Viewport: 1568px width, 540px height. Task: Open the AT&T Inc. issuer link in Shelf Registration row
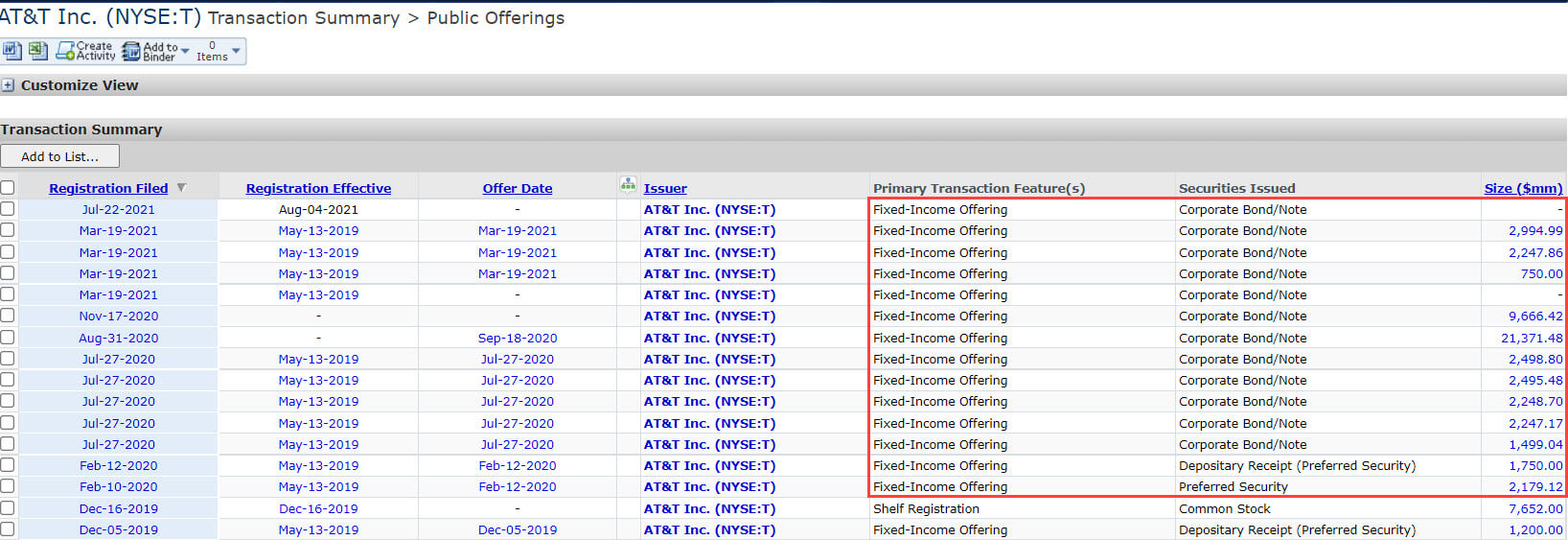709,508
